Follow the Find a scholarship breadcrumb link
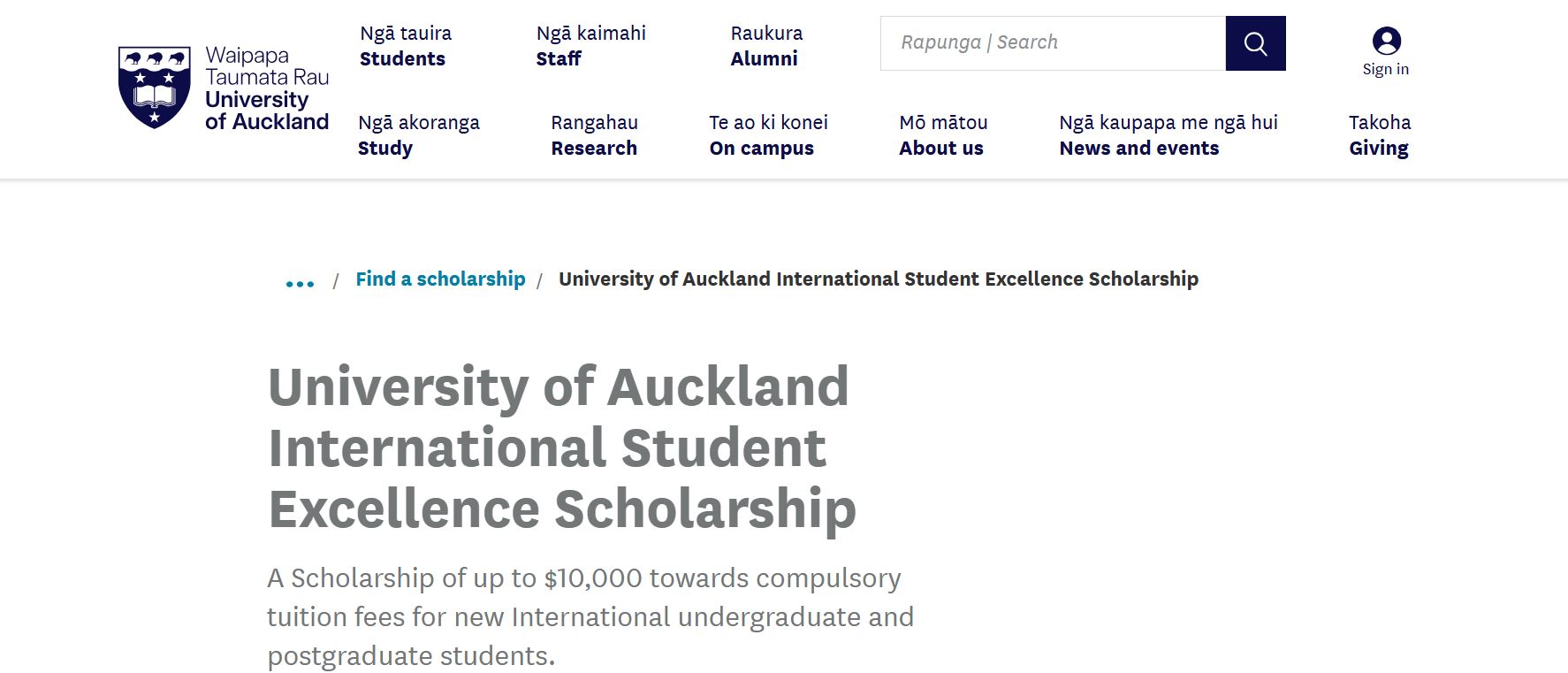1568x673 pixels. coord(440,279)
